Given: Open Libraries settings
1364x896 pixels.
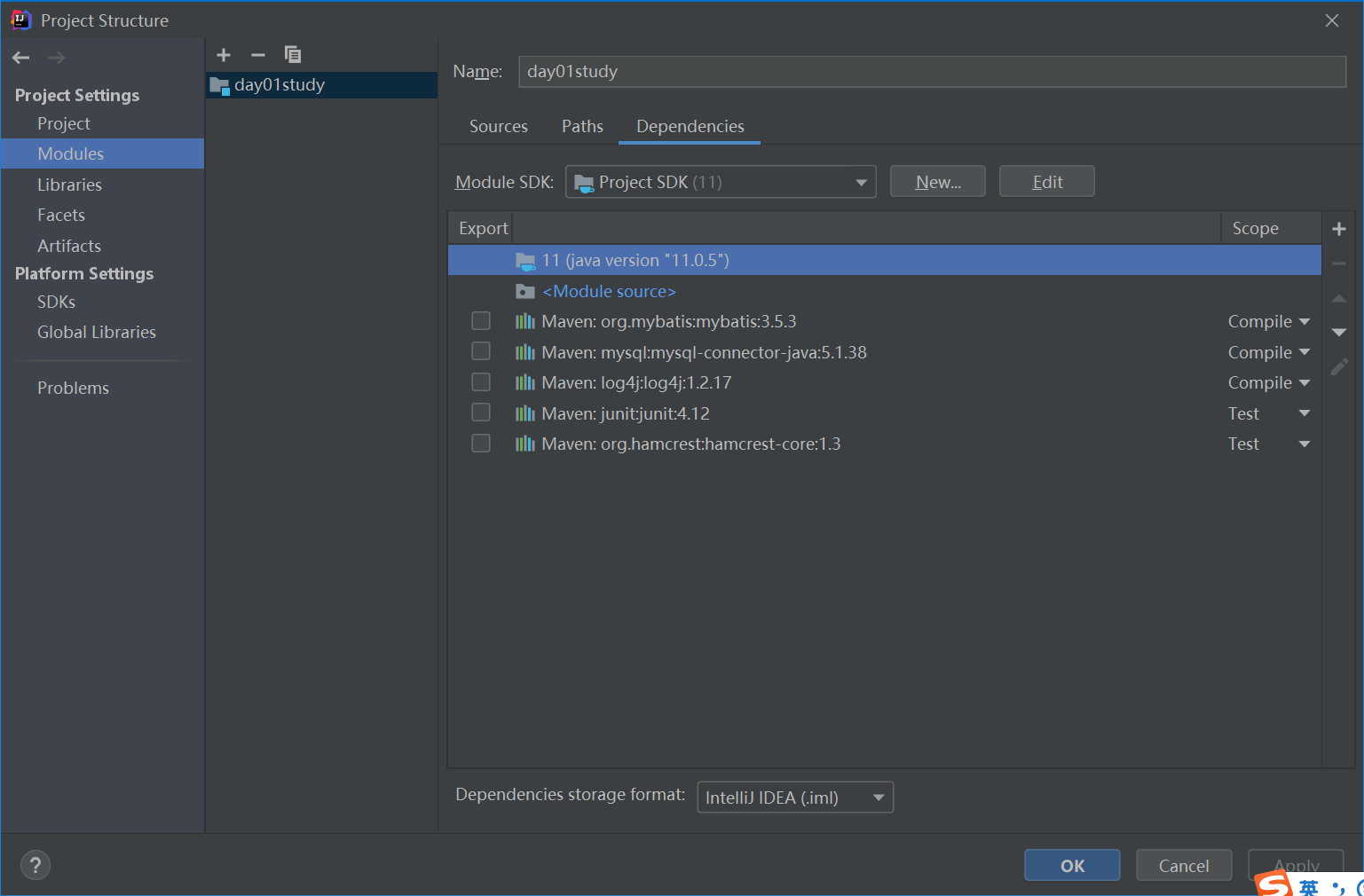Looking at the screenshot, I should (69, 185).
